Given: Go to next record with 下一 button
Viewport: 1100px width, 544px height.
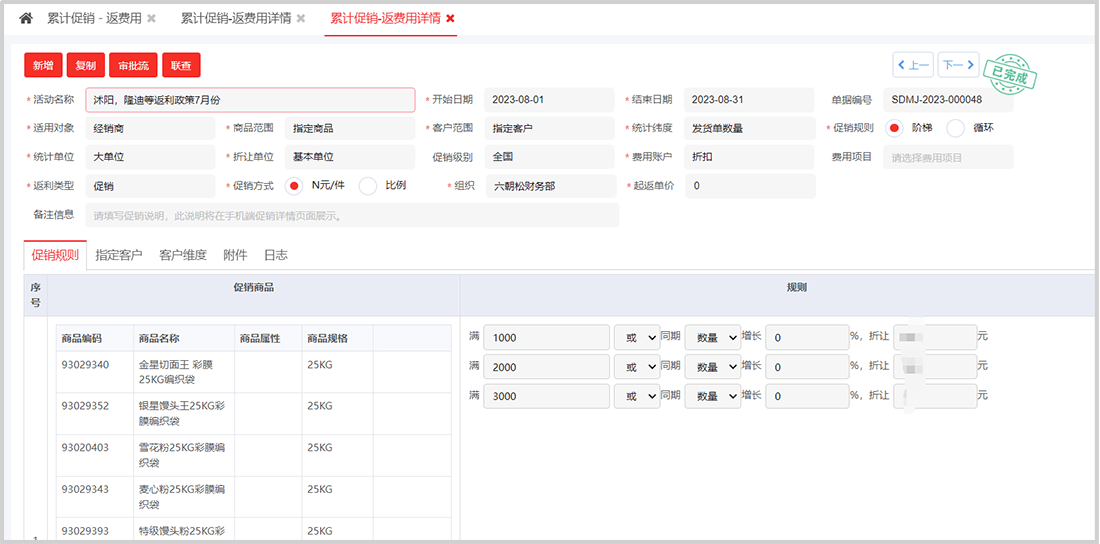Looking at the screenshot, I should (958, 65).
